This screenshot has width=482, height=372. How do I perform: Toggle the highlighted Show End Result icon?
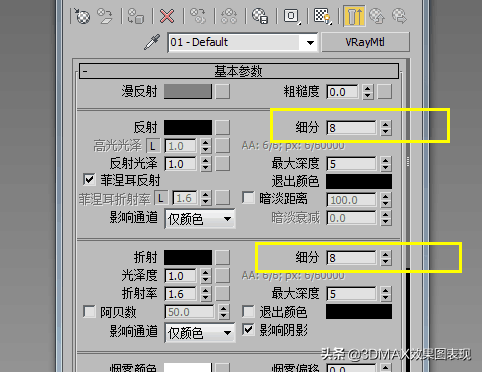tap(354, 16)
